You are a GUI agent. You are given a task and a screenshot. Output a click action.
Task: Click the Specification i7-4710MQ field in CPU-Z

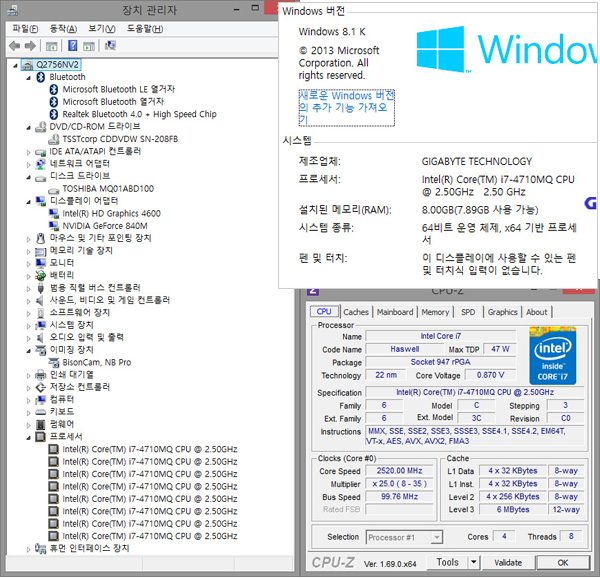474,392
